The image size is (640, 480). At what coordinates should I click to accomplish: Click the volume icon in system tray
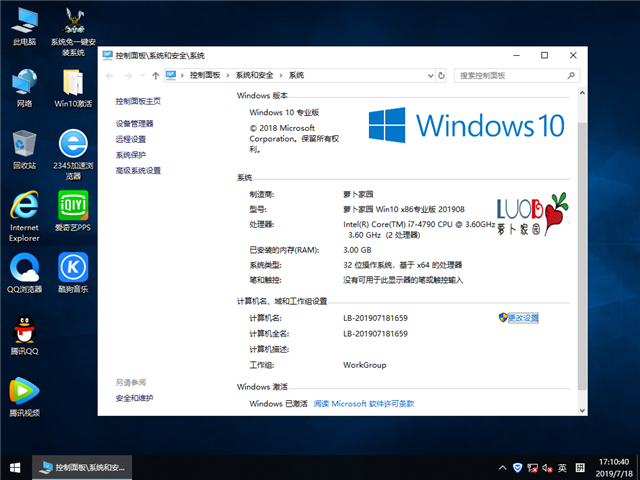tap(547, 467)
